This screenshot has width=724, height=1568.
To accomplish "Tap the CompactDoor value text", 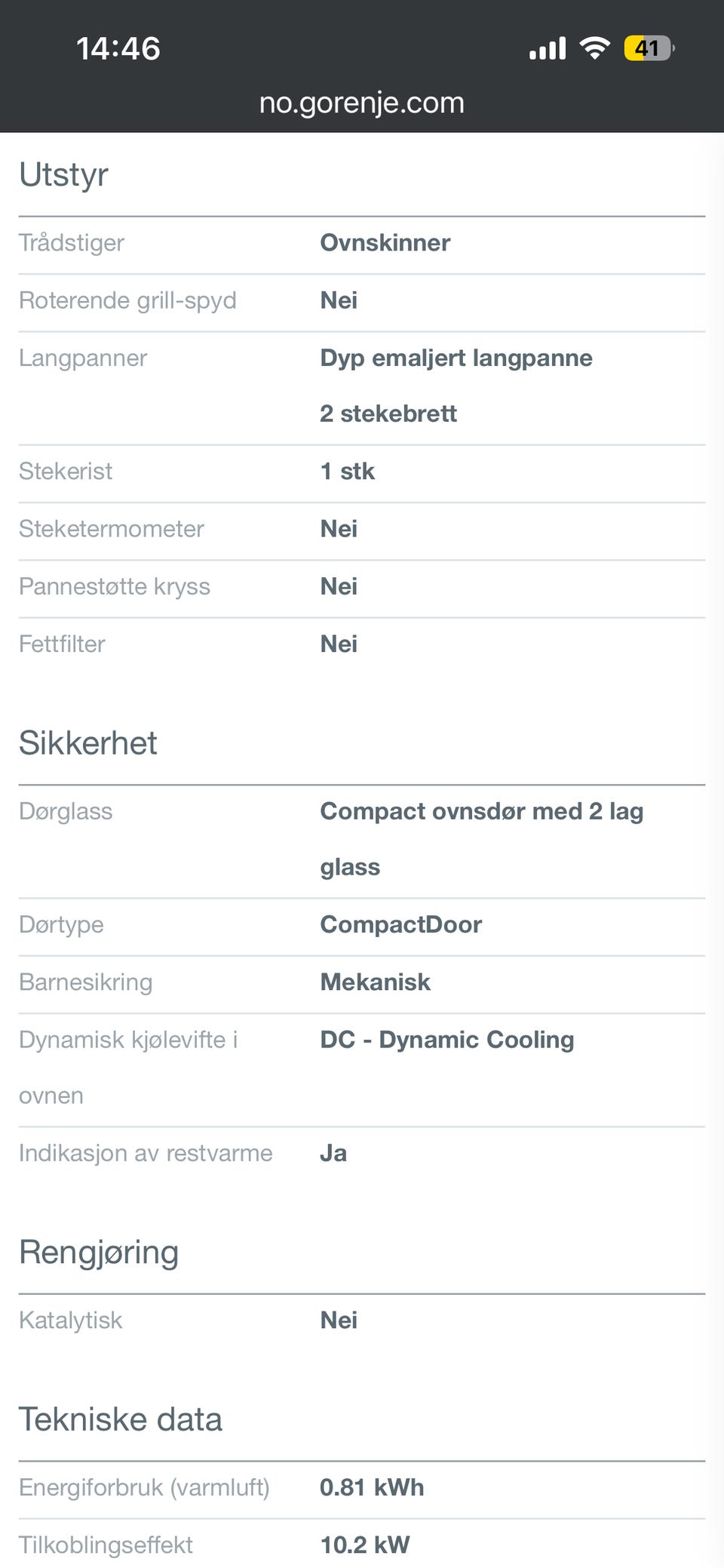I will tap(401, 925).
